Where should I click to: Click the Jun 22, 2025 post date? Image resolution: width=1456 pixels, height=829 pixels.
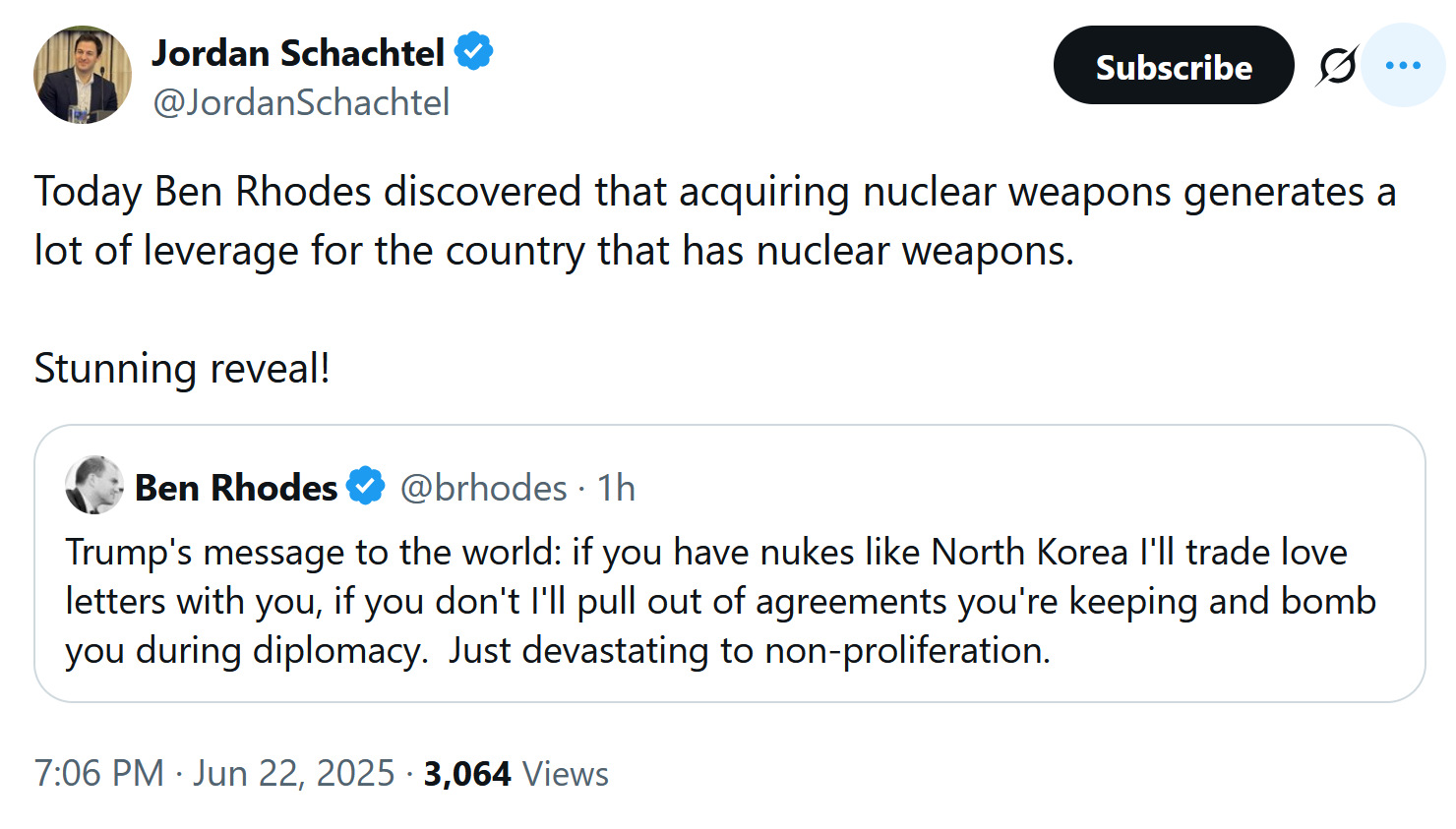coord(293,773)
